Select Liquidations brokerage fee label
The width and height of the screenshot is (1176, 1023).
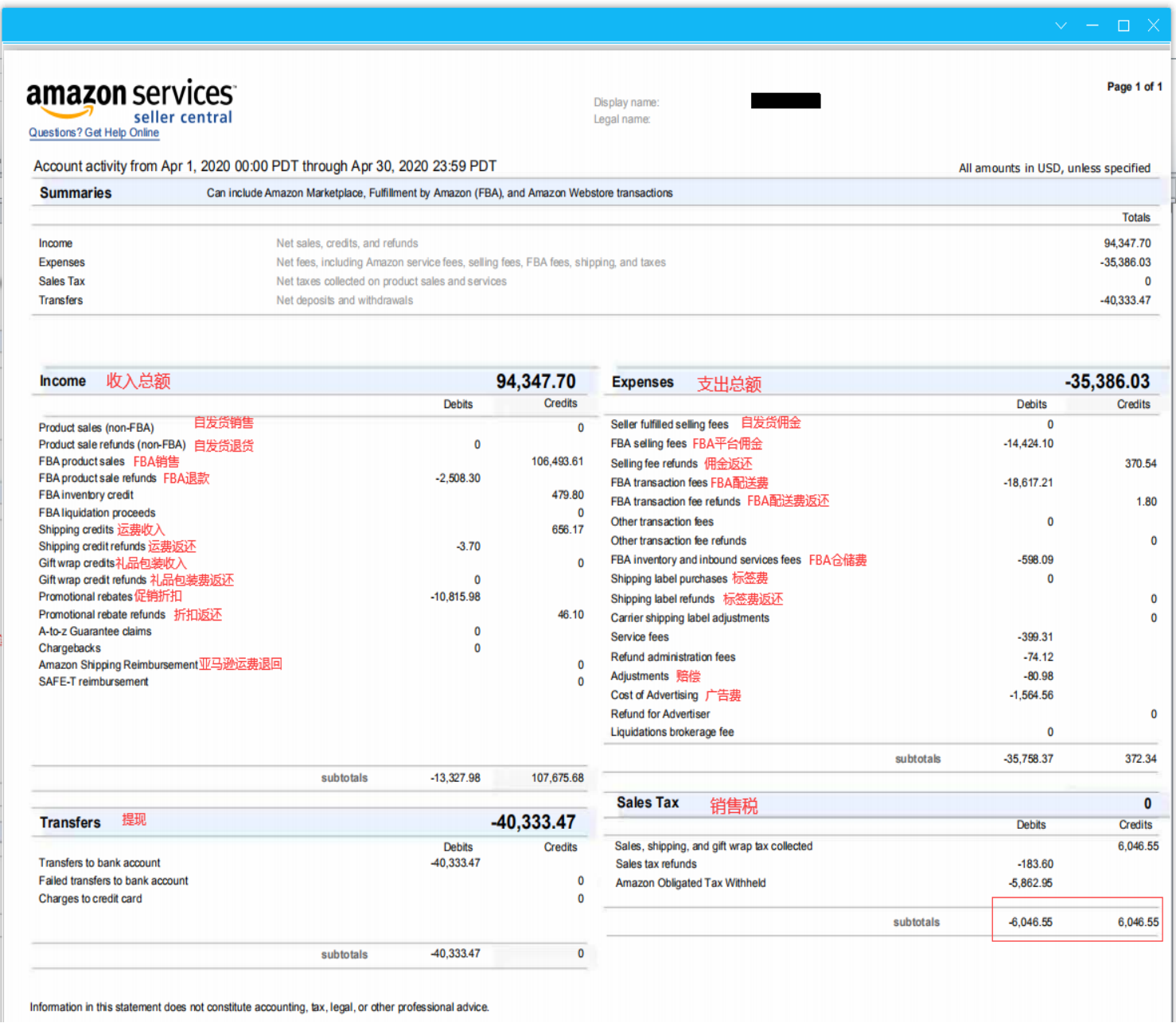pos(672,733)
